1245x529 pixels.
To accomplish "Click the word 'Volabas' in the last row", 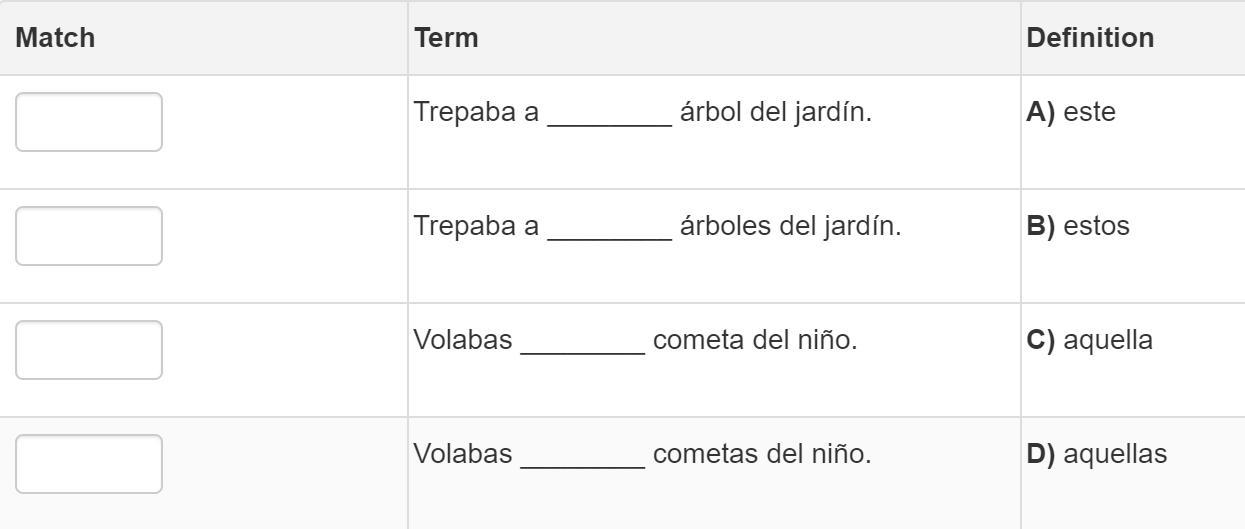I will [463, 455].
